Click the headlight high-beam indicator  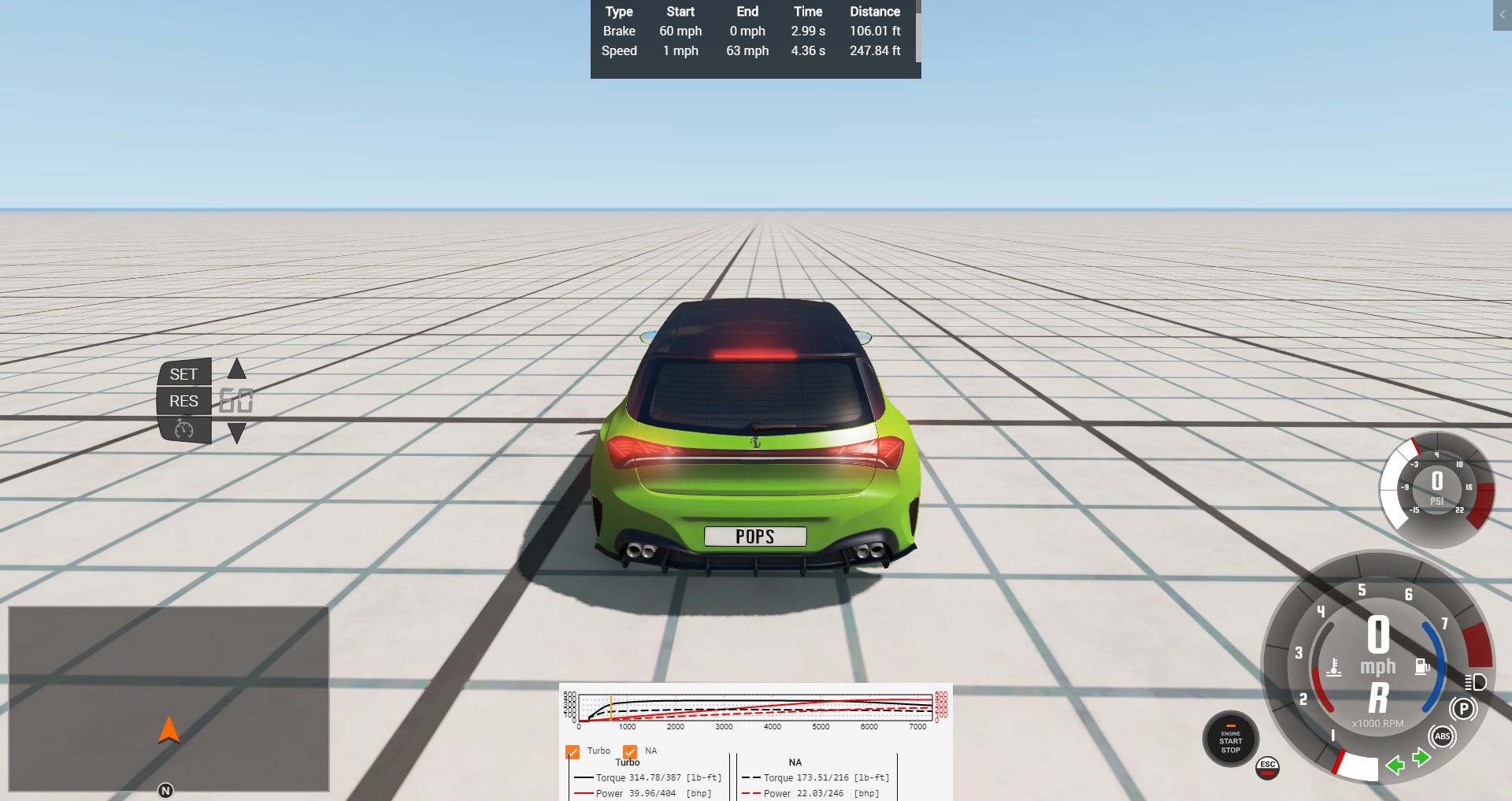coord(1476,682)
